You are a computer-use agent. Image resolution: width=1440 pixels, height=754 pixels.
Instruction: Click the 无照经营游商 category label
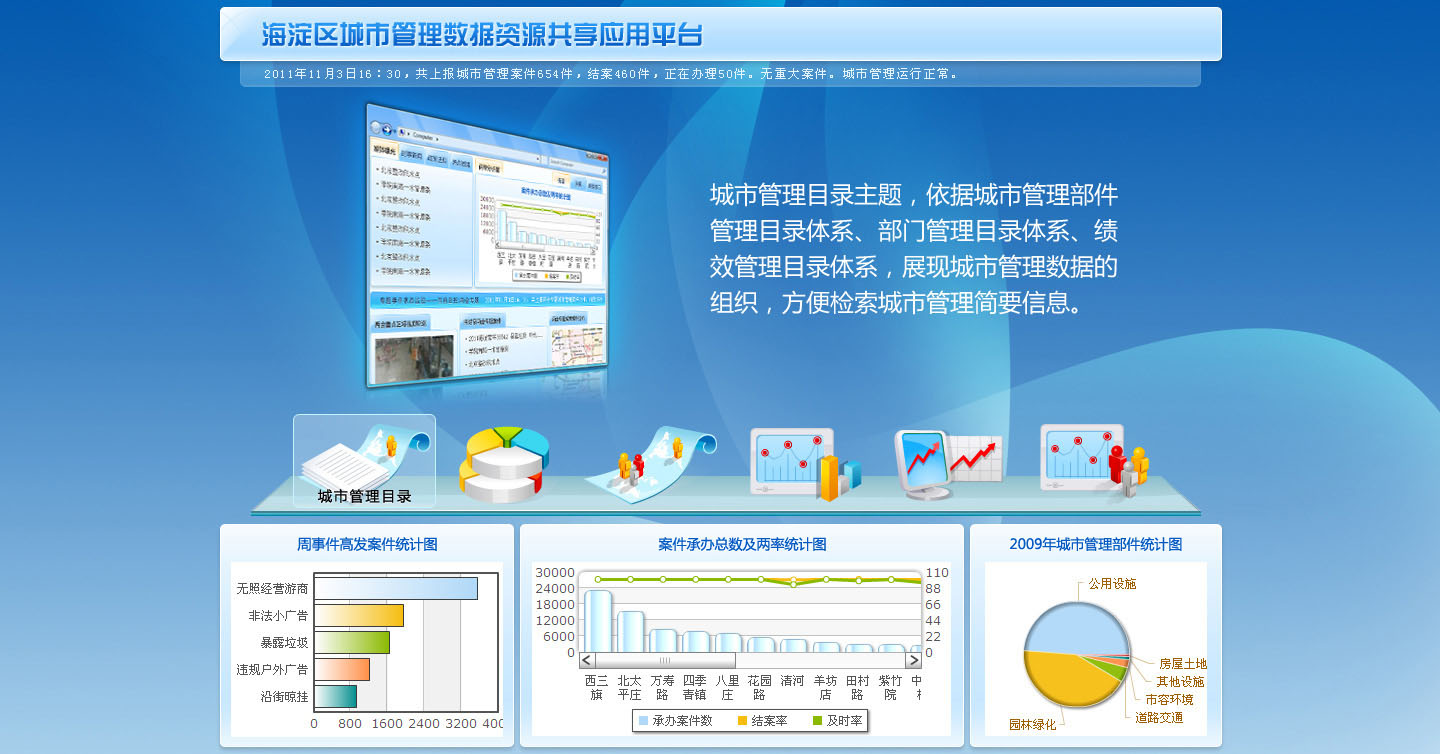[272, 589]
